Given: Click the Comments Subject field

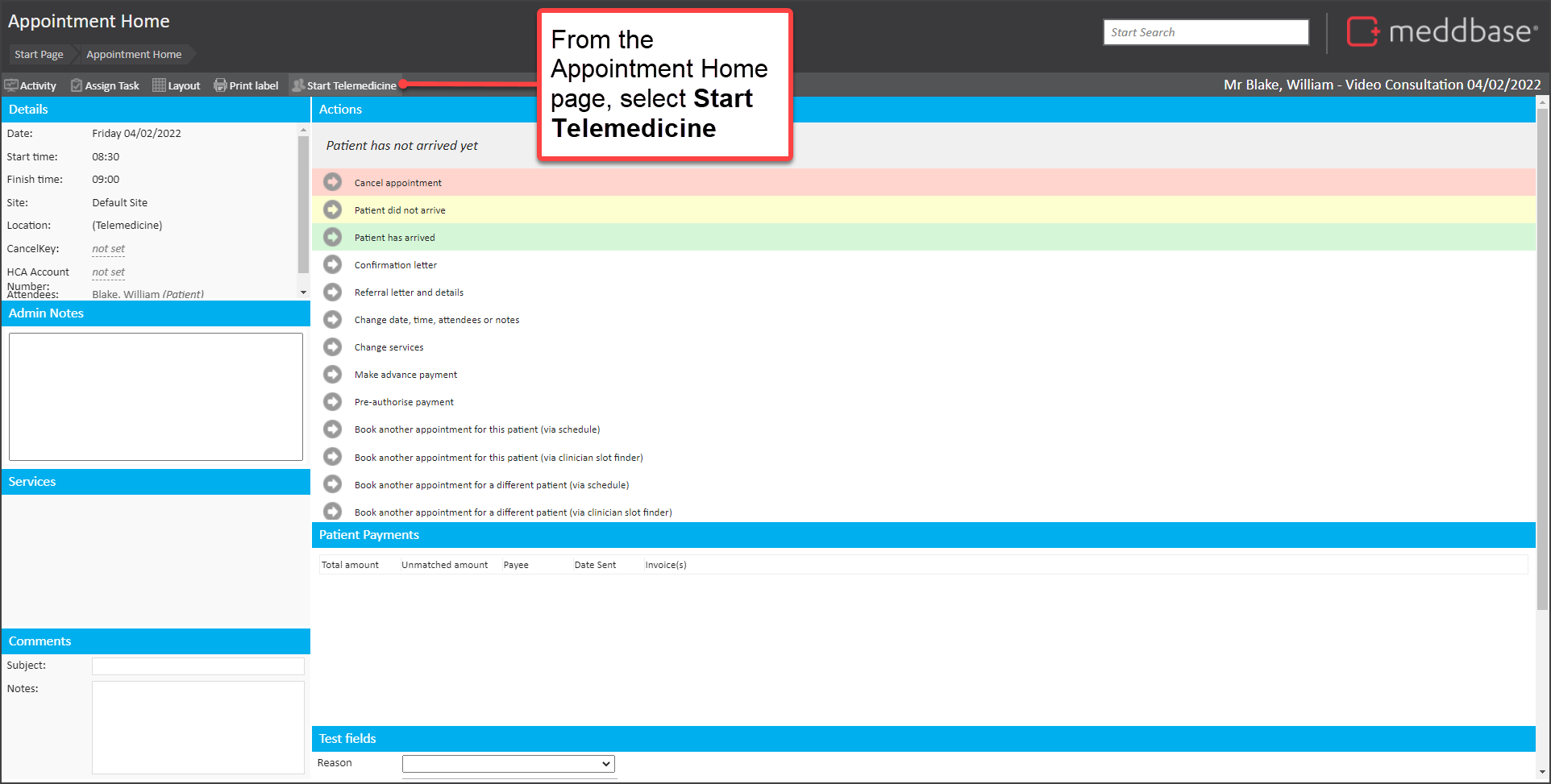Looking at the screenshot, I should tap(198, 666).
